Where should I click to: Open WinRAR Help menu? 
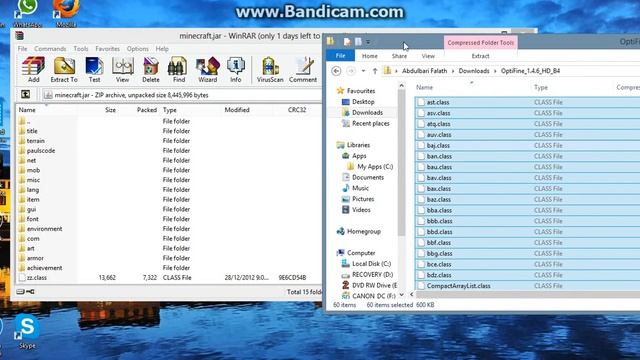pos(162,49)
